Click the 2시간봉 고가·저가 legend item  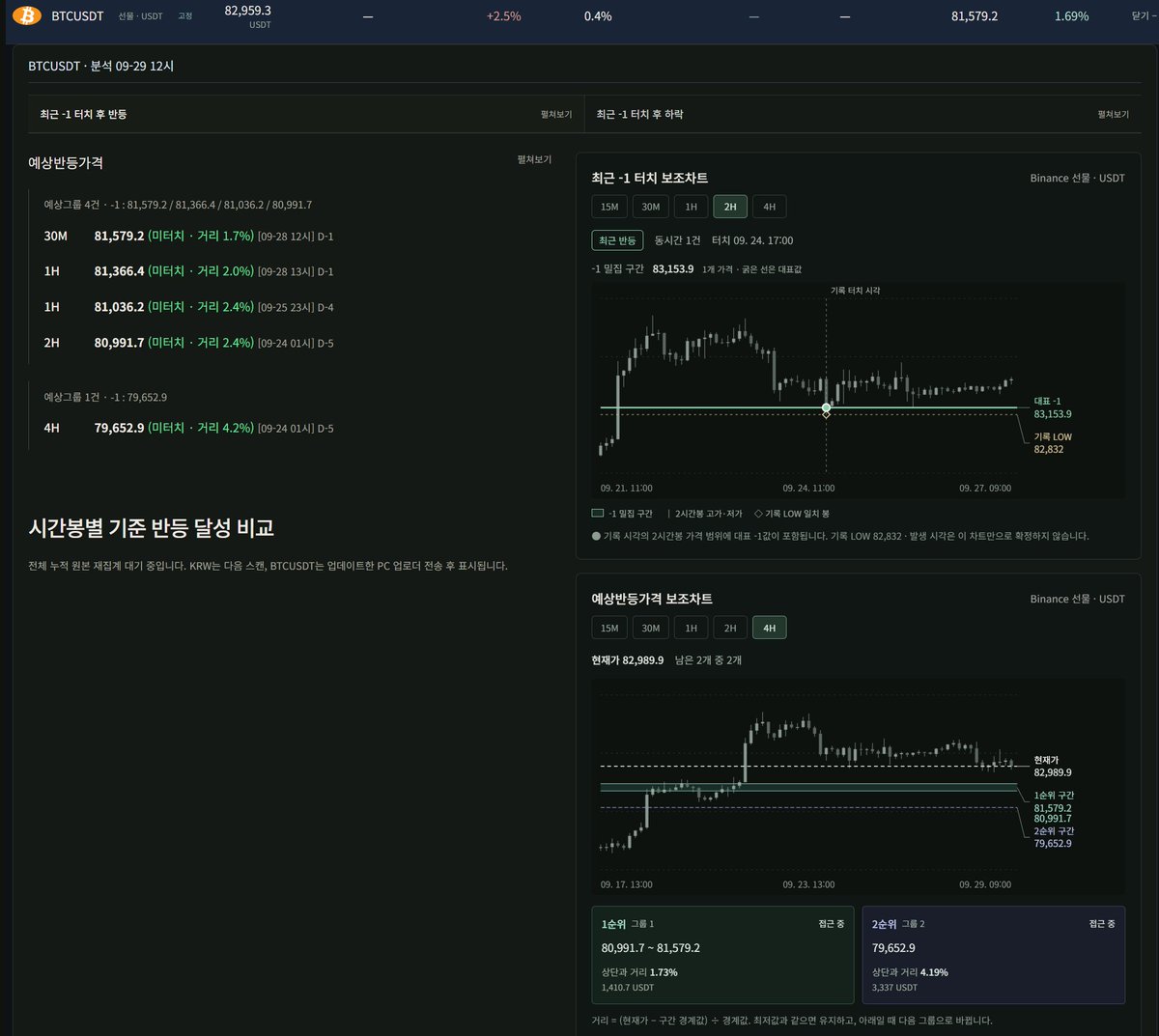pyautogui.click(x=705, y=514)
